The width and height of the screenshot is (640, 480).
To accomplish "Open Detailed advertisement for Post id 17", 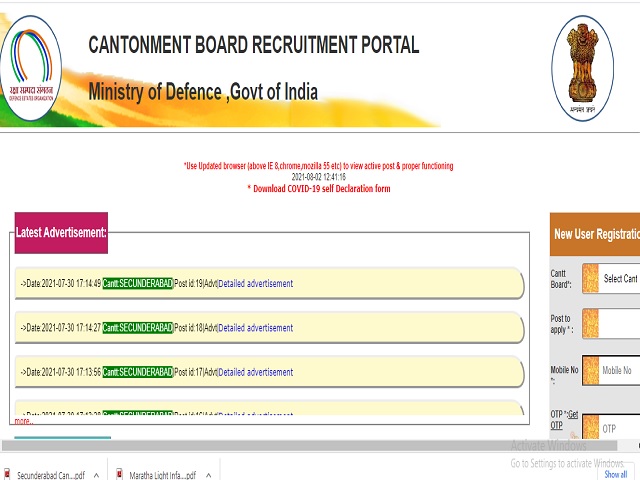I will pyautogui.click(x=256, y=372).
